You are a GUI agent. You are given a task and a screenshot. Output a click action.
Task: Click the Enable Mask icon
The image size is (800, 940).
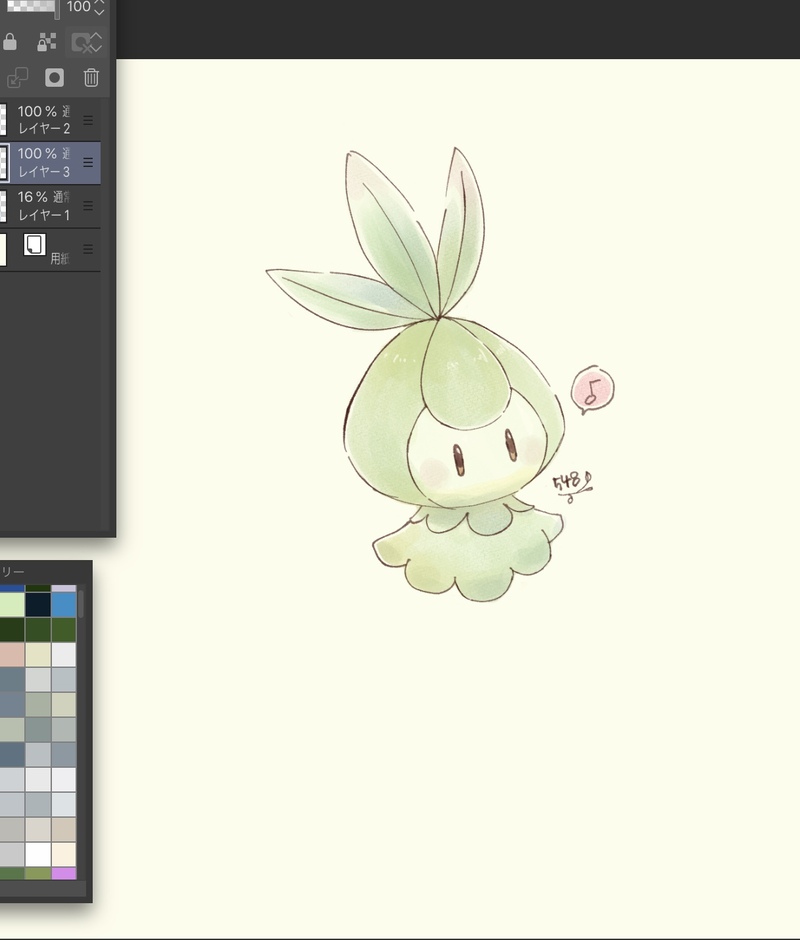(x=80, y=43)
